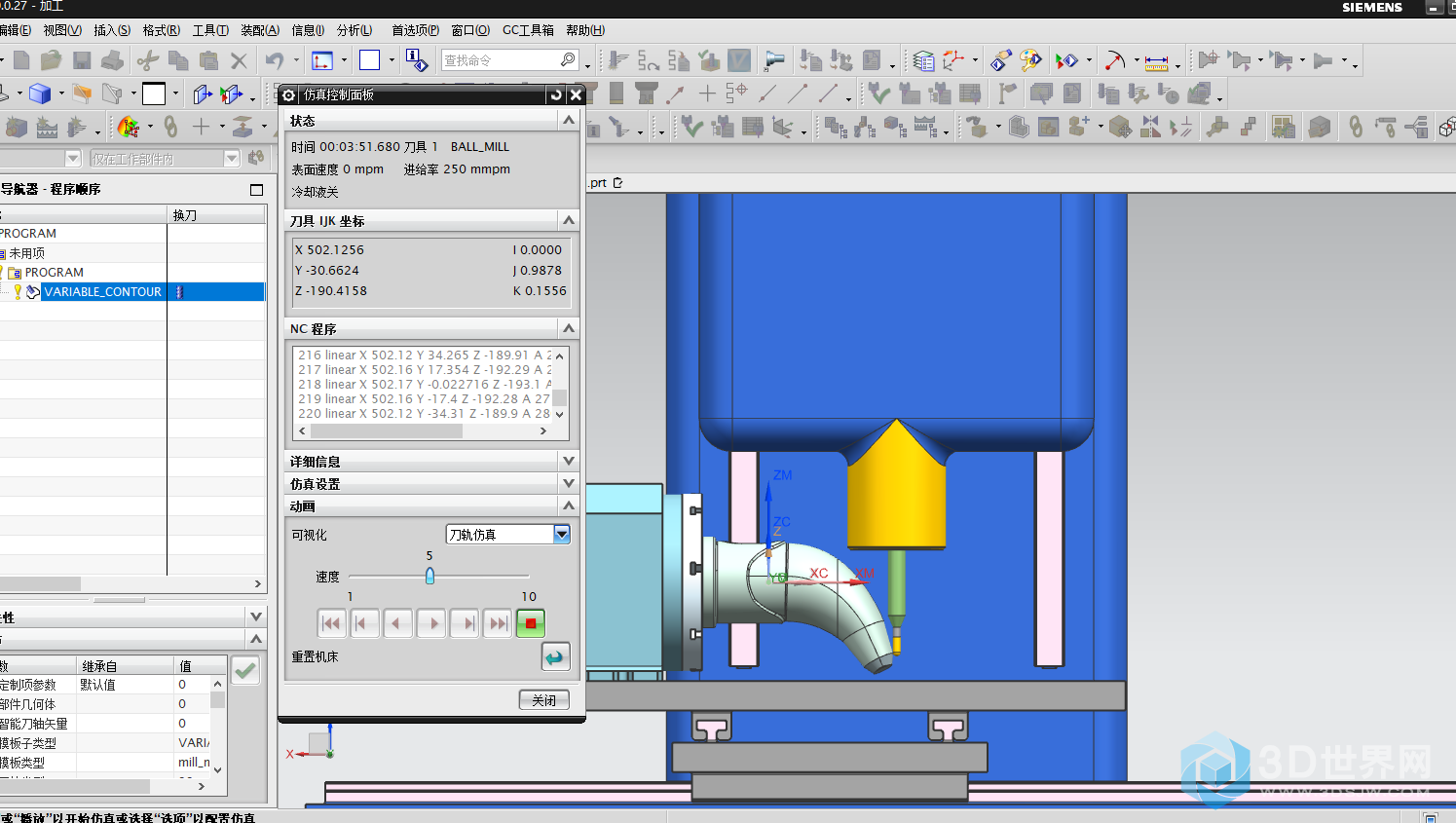This screenshot has height=823, width=1456.
Task: Click the red-dot arc icon
Action: point(1114,61)
